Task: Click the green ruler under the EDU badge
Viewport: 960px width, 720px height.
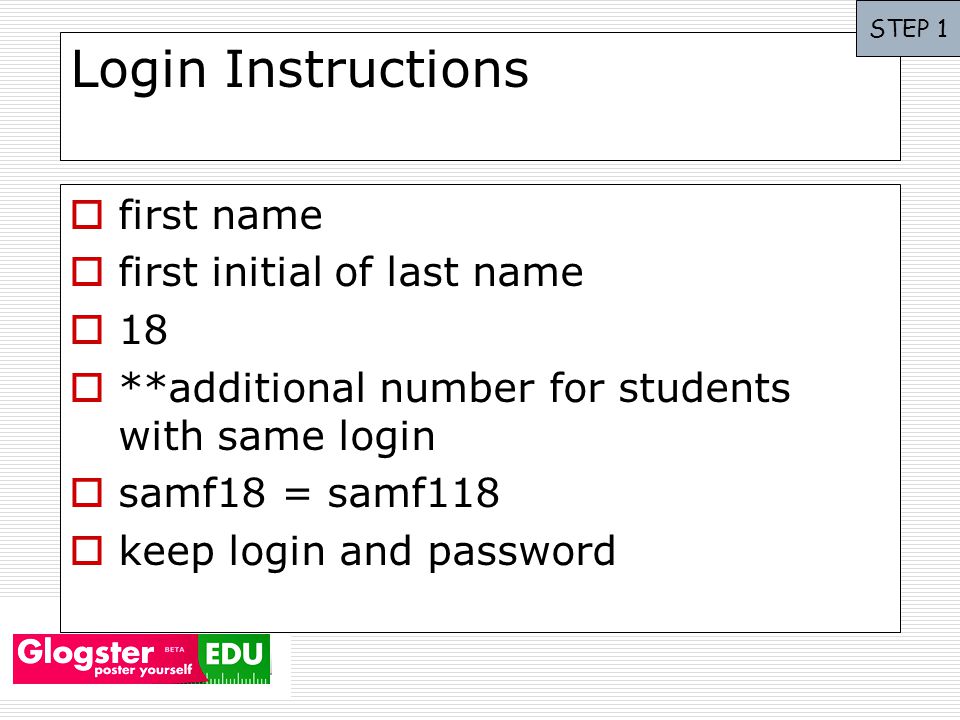Action: (239, 679)
